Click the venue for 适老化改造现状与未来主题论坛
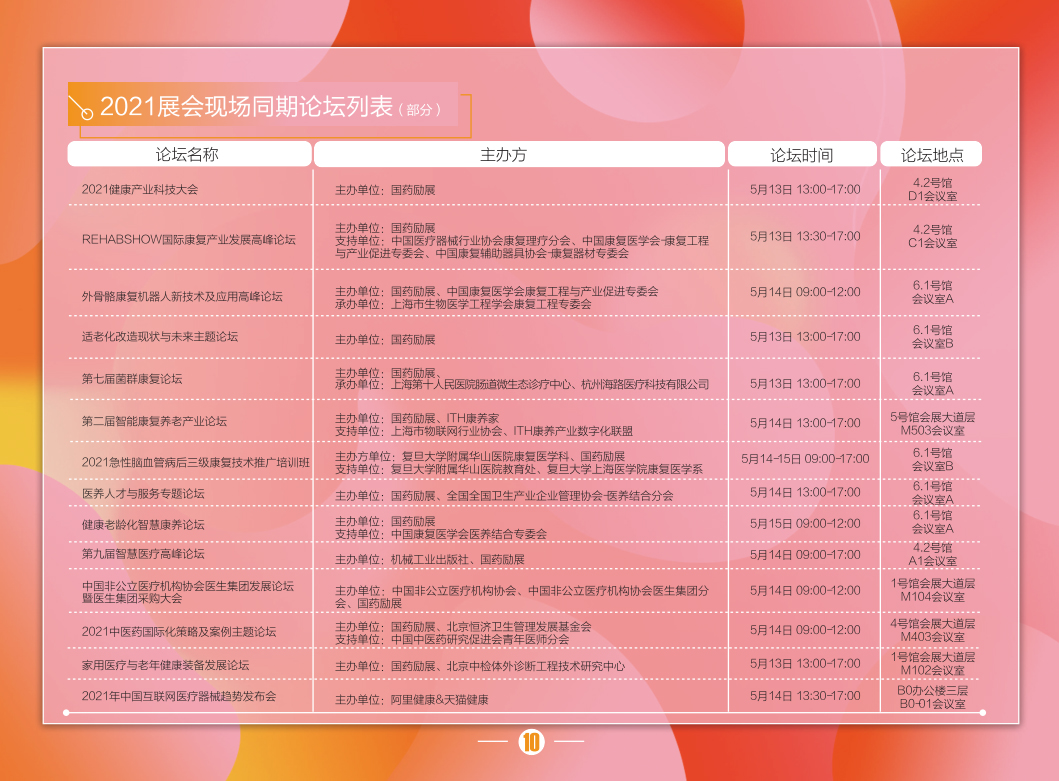Screen dimensions: 1059x781 933,336
